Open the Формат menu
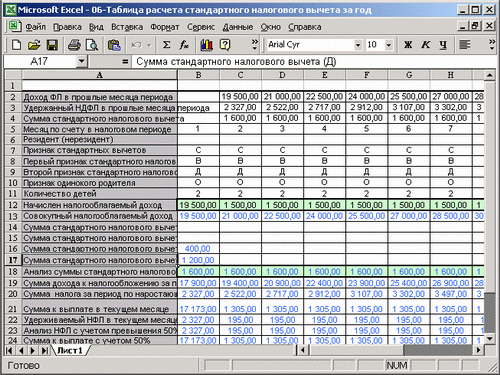The image size is (500, 375). (x=165, y=27)
